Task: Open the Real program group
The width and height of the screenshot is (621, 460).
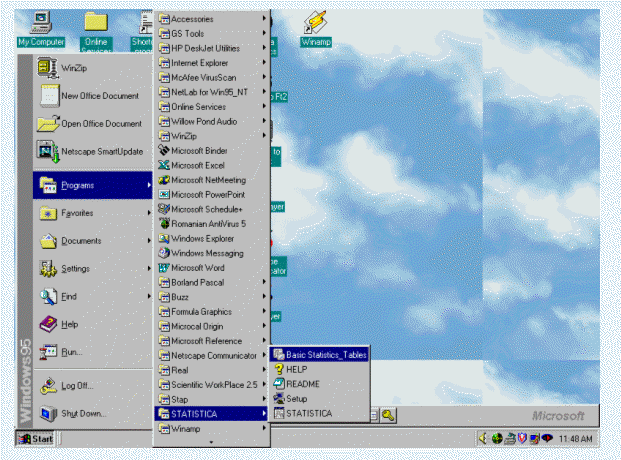Action: (212, 370)
